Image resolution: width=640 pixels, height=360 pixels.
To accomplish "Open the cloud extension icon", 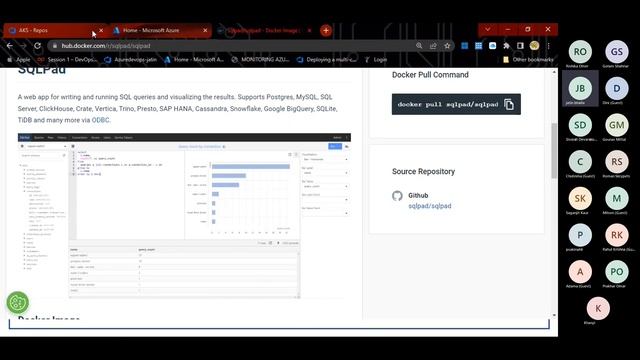I will 493,46.
